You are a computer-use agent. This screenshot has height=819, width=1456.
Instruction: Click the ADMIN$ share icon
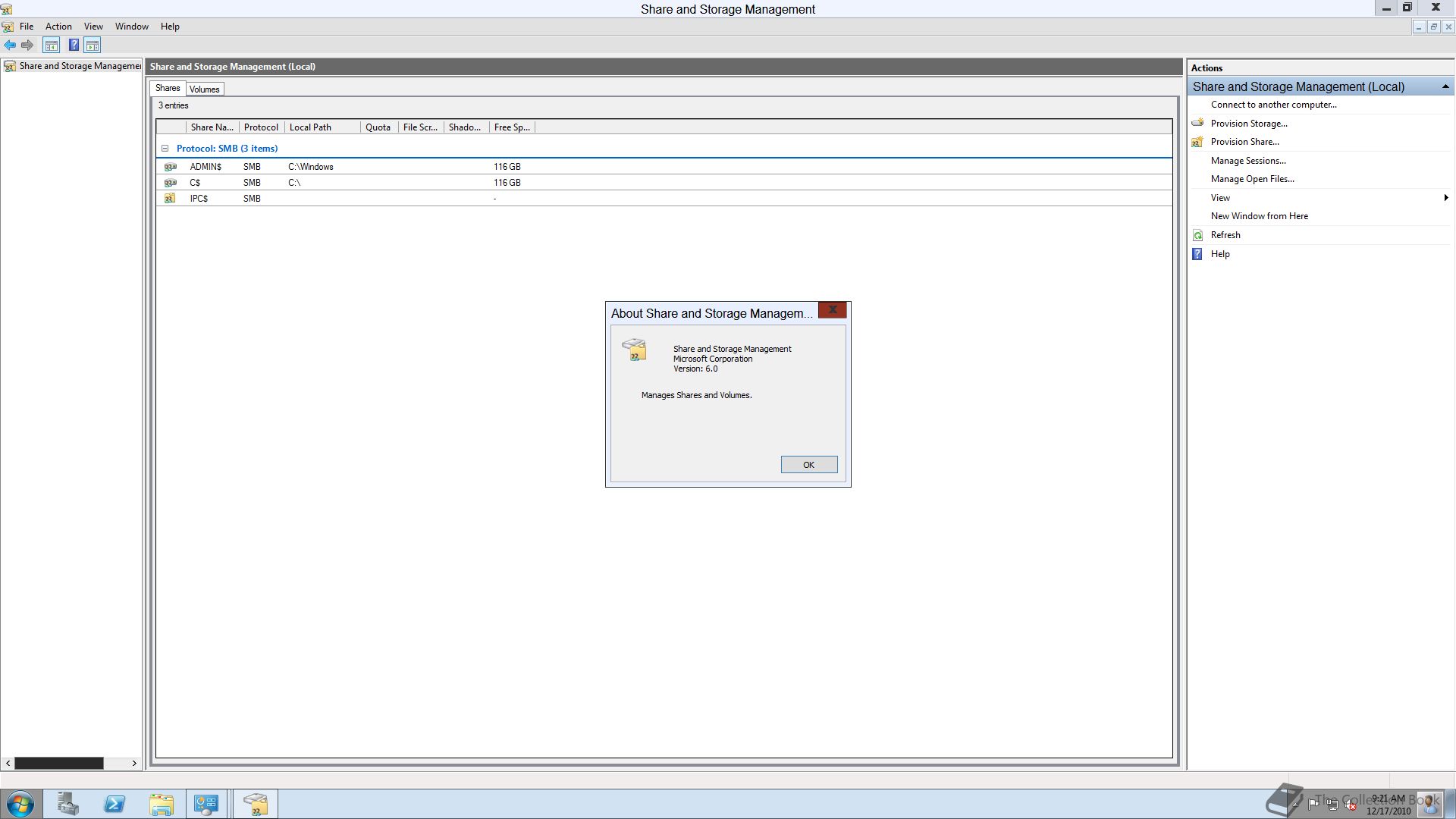click(171, 167)
